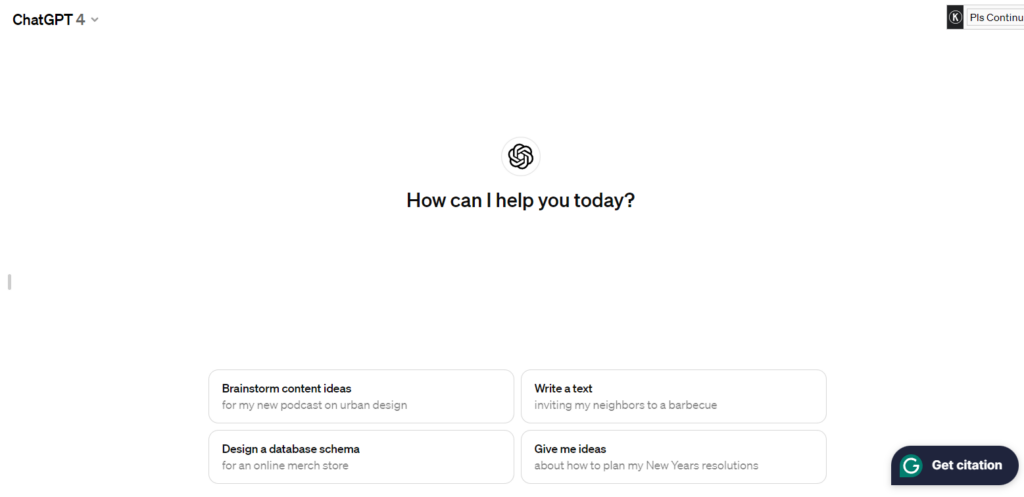Click the number 4 in the model name
Screen dimensions: 1024x497
point(80,19)
